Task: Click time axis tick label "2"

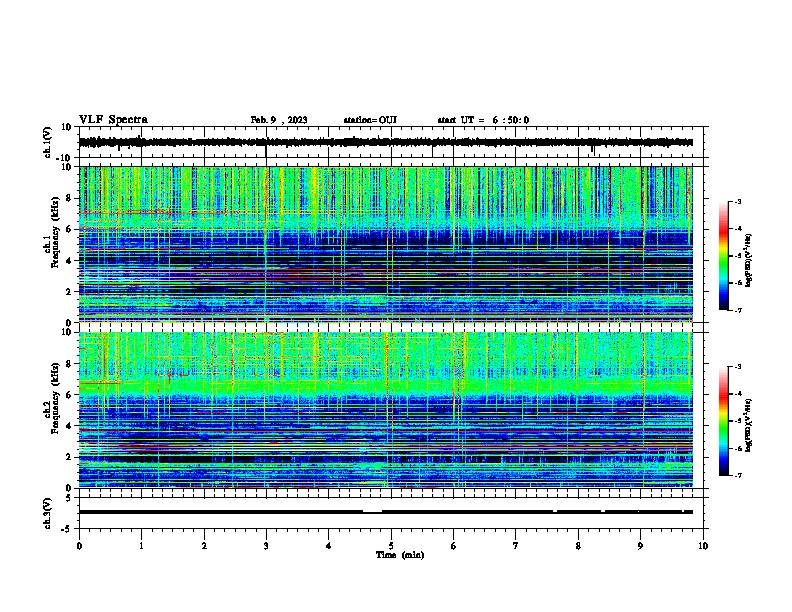Action: (x=204, y=546)
